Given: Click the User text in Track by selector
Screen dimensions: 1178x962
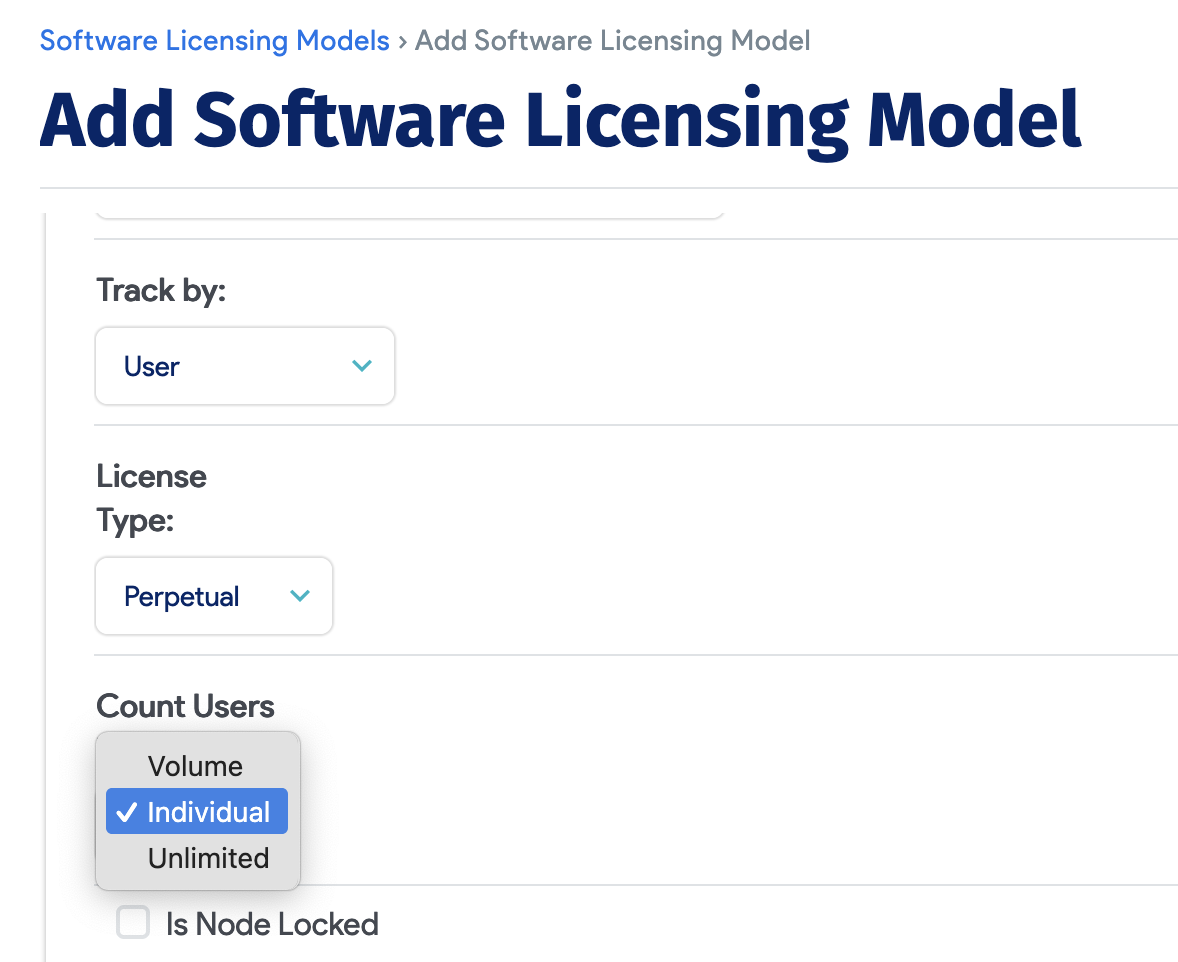Looking at the screenshot, I should coord(152,367).
